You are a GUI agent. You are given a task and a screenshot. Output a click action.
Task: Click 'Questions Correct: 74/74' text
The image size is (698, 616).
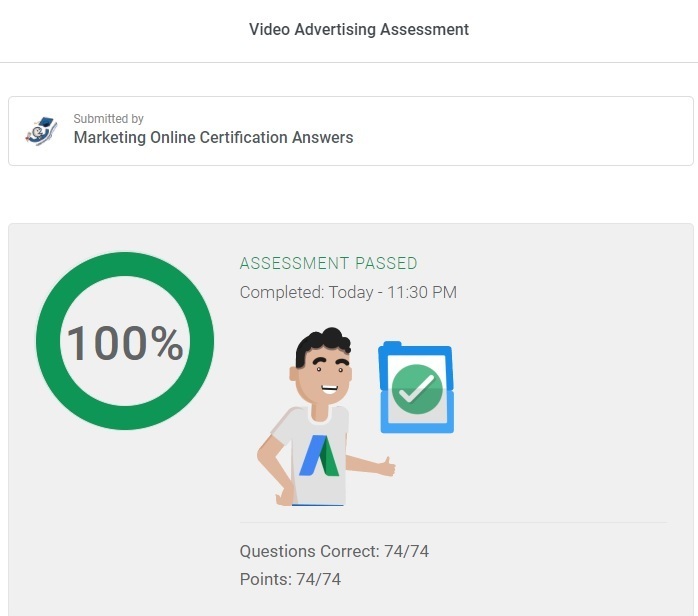(334, 551)
